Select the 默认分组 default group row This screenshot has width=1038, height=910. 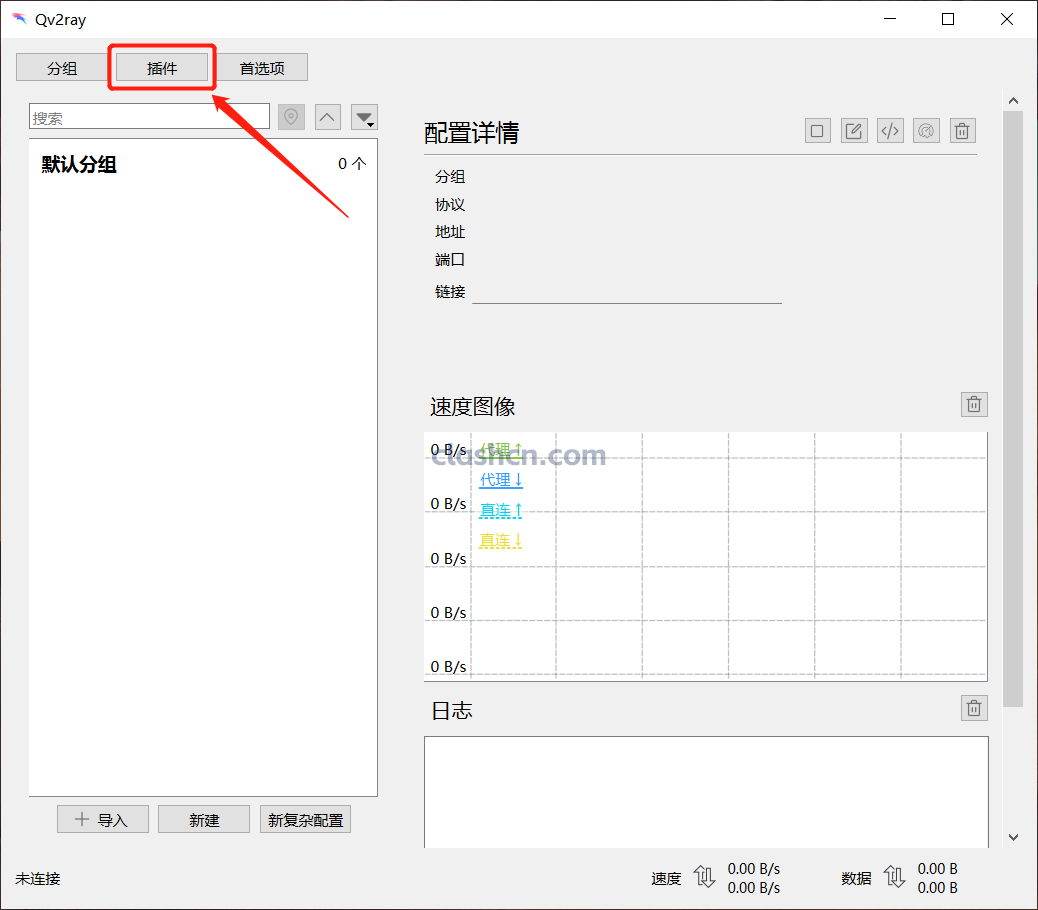click(x=203, y=164)
